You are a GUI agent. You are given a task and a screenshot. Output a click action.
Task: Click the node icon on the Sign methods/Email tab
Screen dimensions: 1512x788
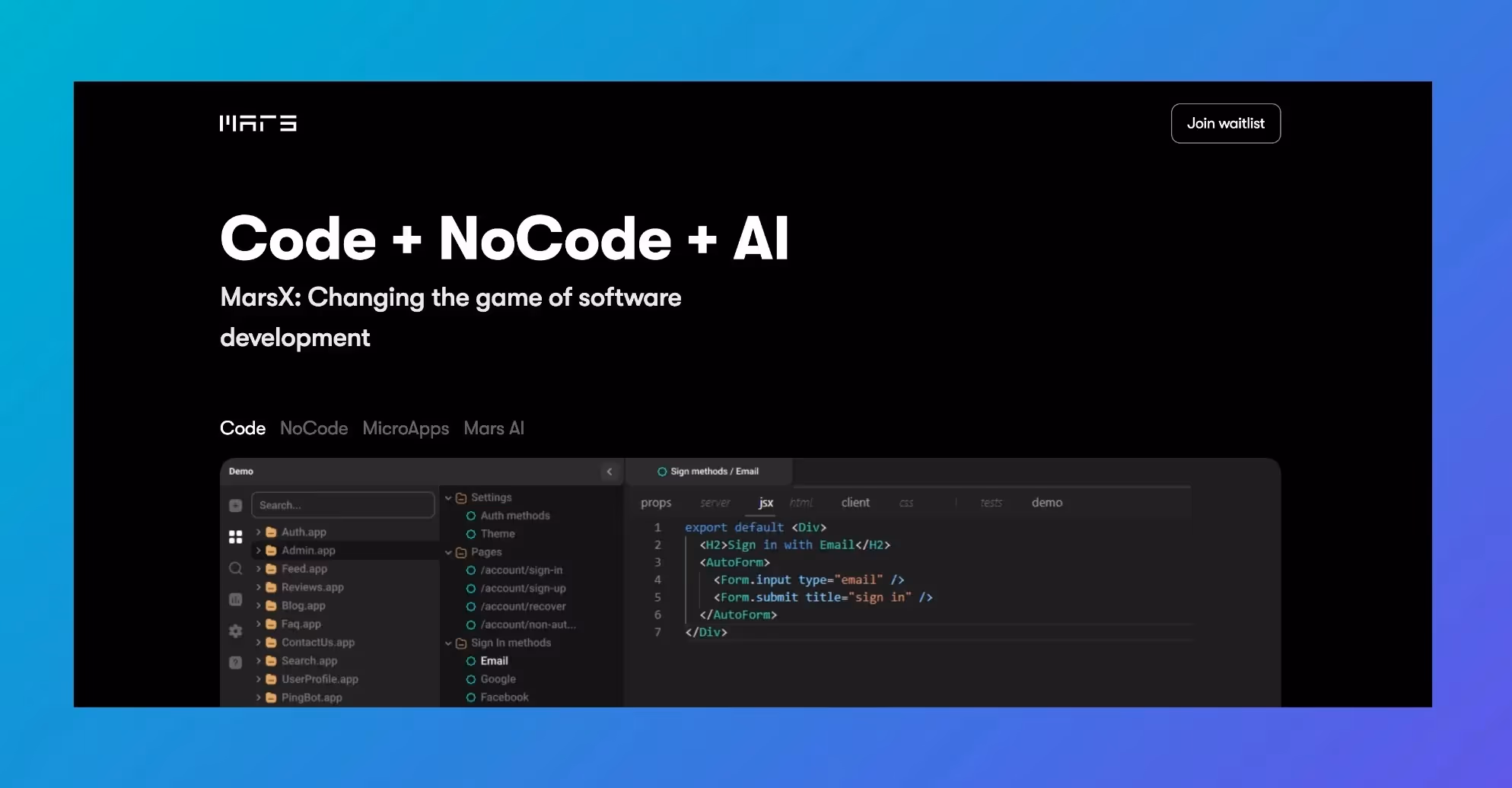661,472
